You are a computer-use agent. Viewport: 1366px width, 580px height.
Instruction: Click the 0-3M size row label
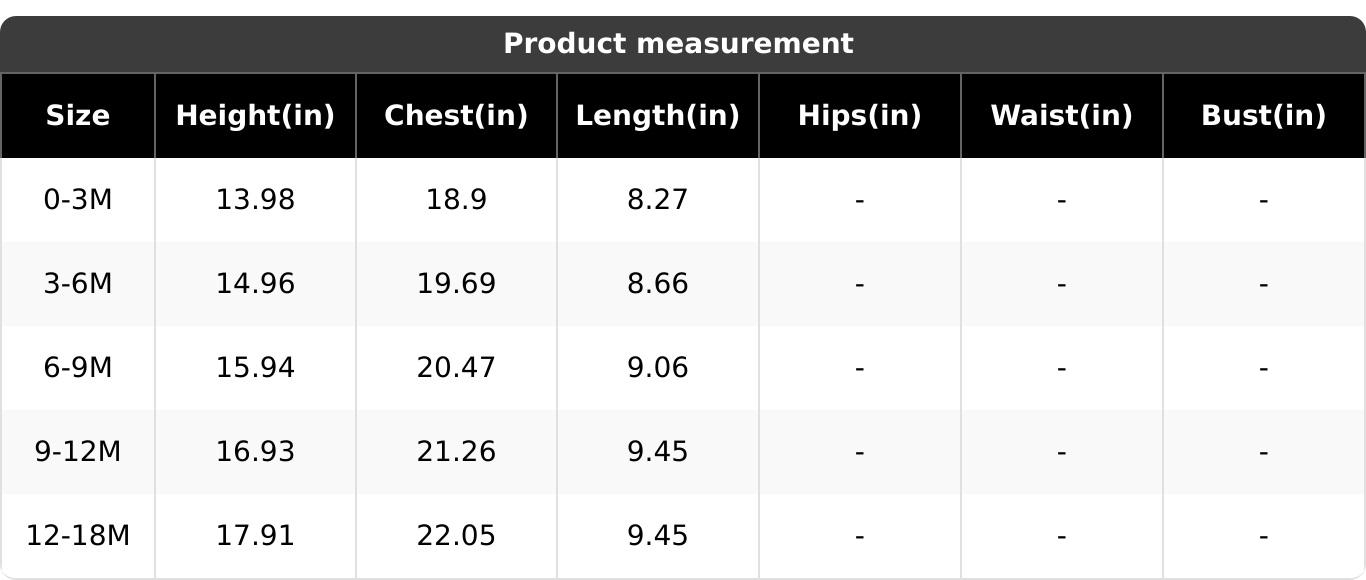[78, 200]
